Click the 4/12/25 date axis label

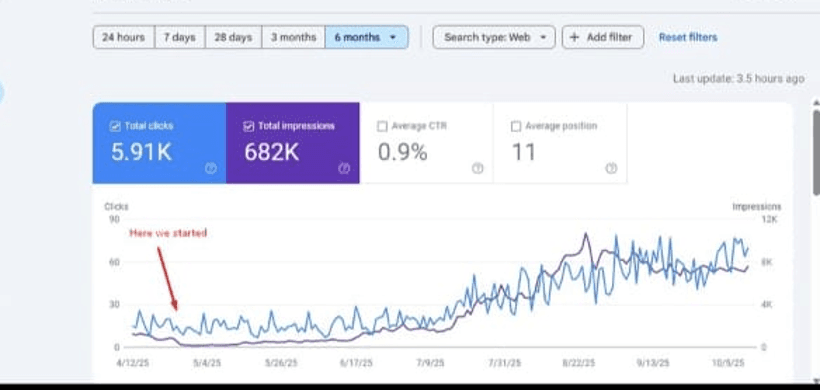pyautogui.click(x=133, y=363)
